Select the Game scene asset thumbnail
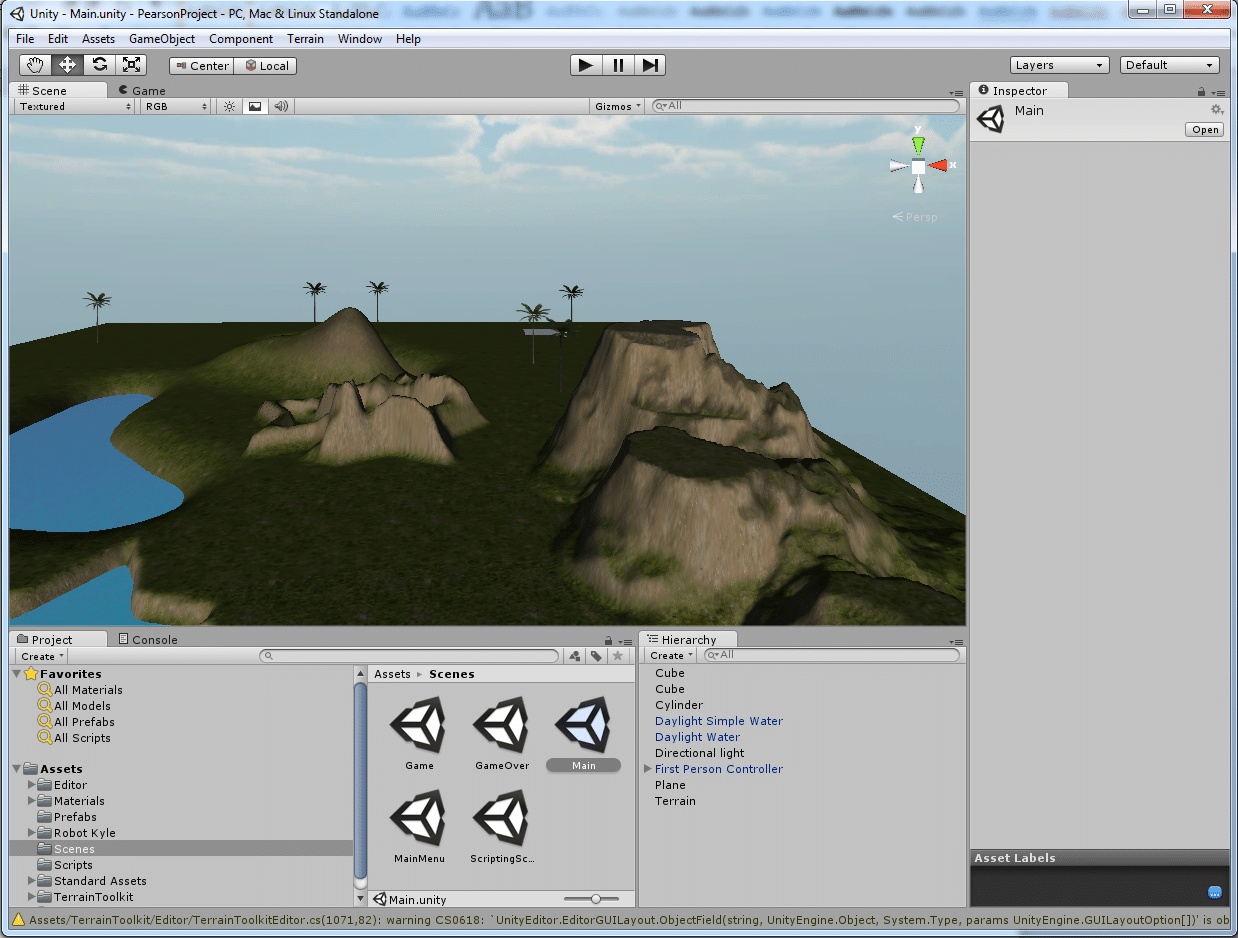1238x938 pixels. tap(419, 726)
